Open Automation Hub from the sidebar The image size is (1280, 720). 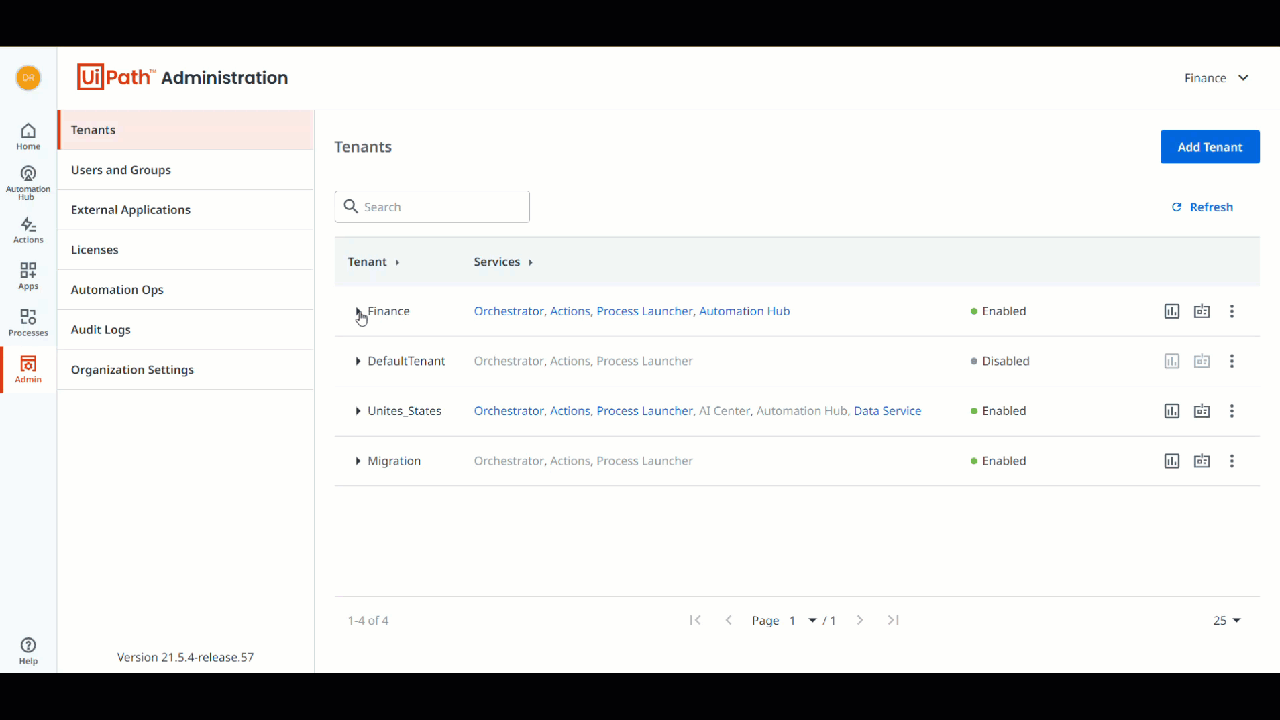point(28,183)
